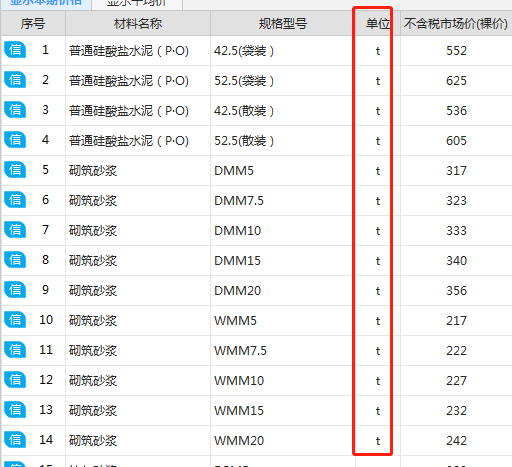Viewport: 512px width, 467px height.
Task: Select the WMM10 spec cell
Action: coord(283,381)
